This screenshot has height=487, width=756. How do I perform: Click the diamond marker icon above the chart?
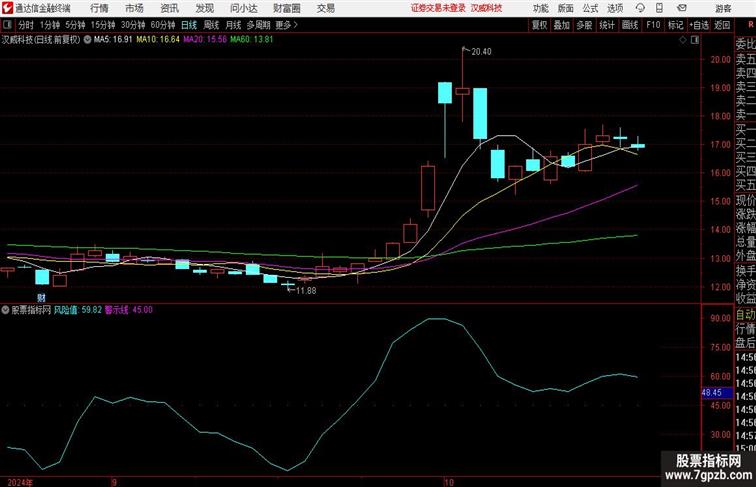coord(683,40)
